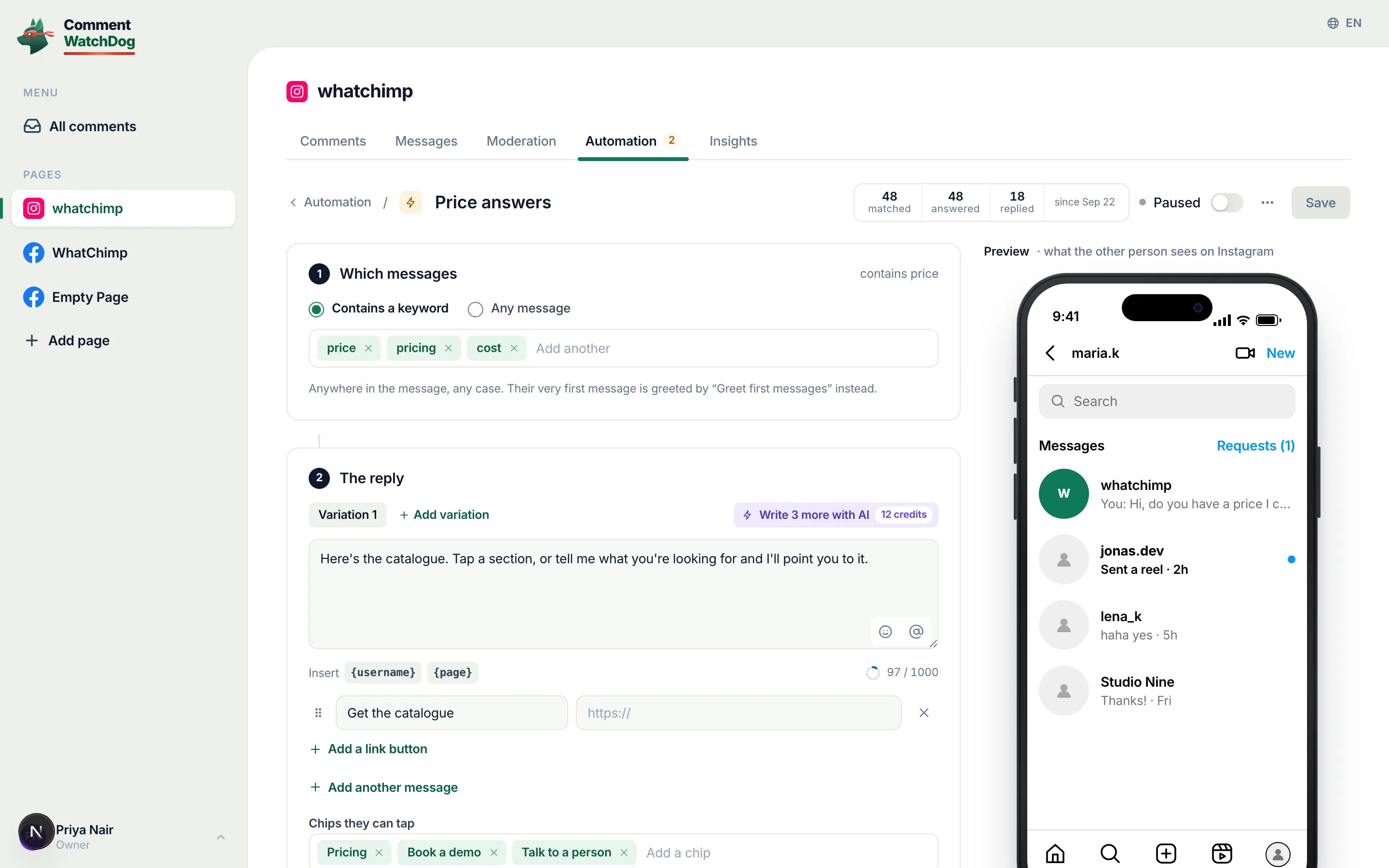The height and width of the screenshot is (868, 1389).
Task: Click Add a link button
Action: (x=368, y=749)
